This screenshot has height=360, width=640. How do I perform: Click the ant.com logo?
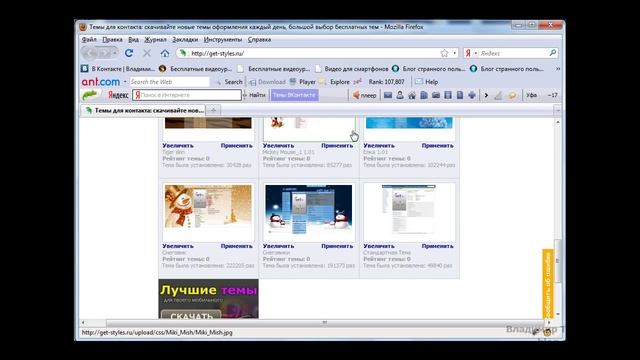101,82
